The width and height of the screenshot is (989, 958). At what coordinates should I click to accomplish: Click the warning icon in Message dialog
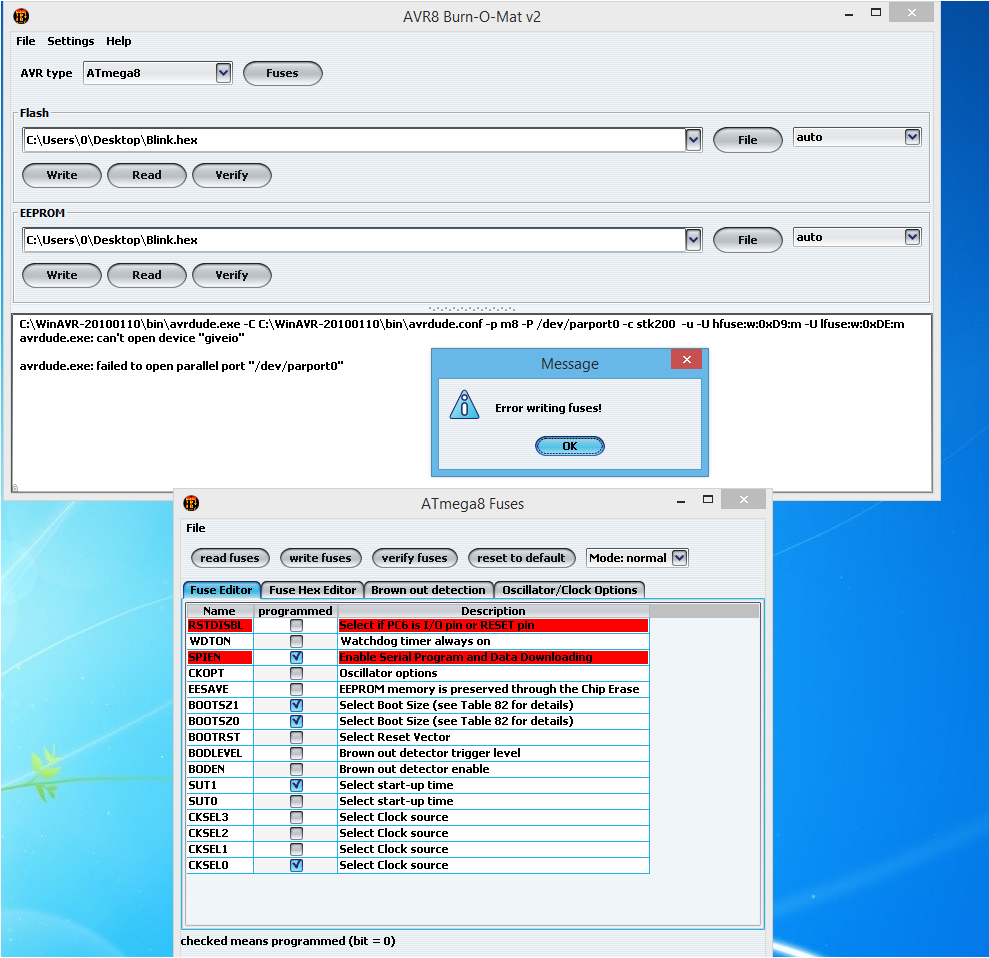[464, 405]
